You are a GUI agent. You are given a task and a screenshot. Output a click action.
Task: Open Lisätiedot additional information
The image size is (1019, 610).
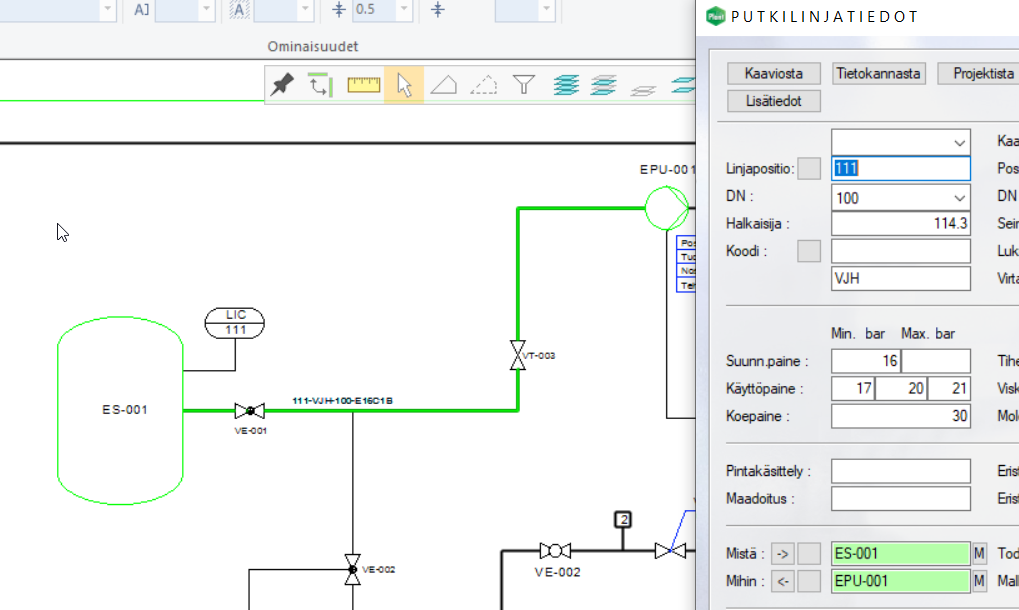click(774, 101)
